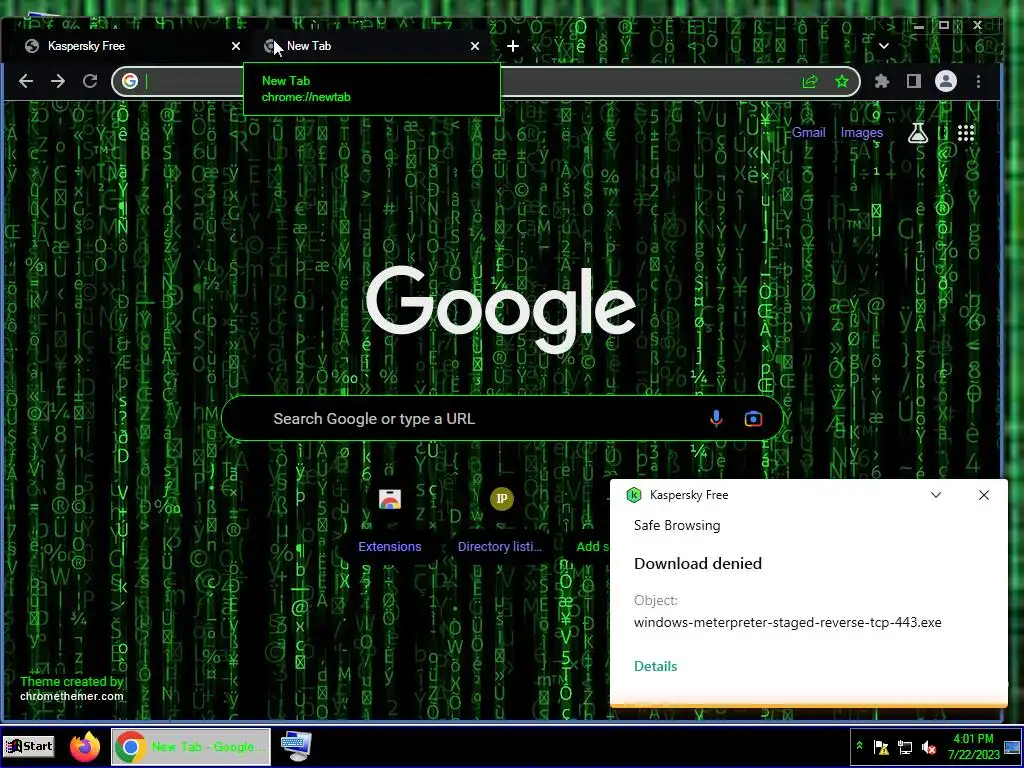This screenshot has height=768, width=1024.
Task: Open the profile avatar menu
Action: click(946, 81)
